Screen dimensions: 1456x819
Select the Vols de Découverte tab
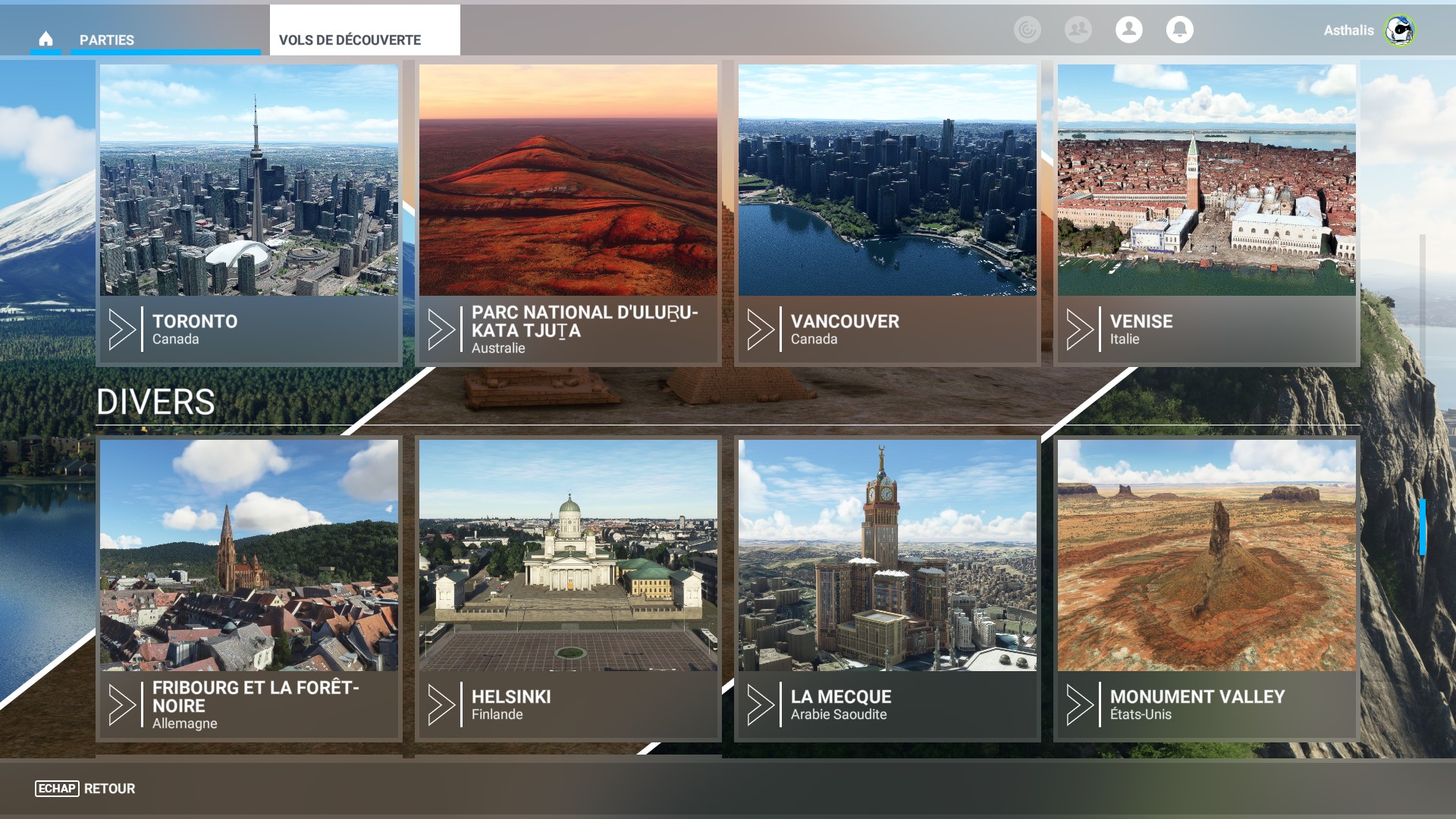(x=350, y=39)
